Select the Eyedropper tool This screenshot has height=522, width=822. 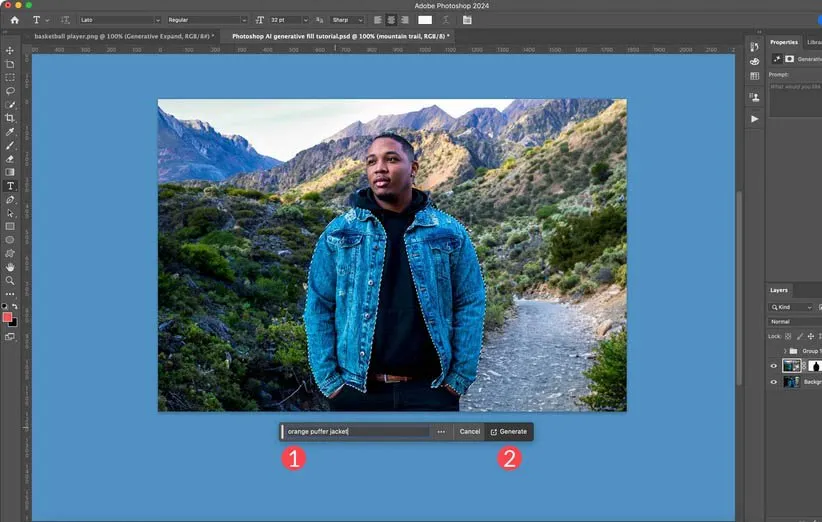pyautogui.click(x=10, y=132)
